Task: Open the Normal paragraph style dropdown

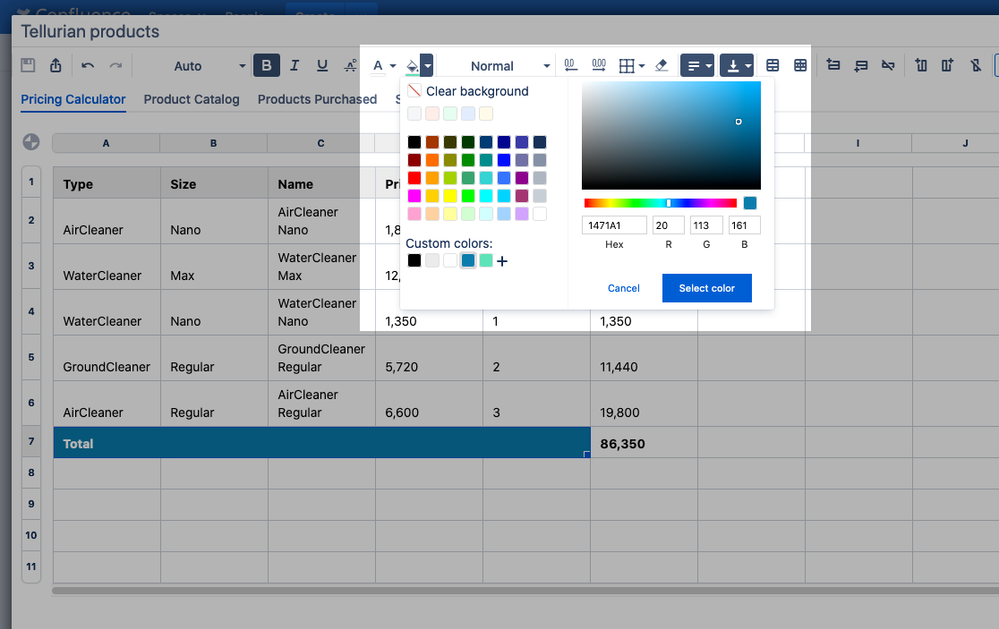Action: tap(510, 65)
